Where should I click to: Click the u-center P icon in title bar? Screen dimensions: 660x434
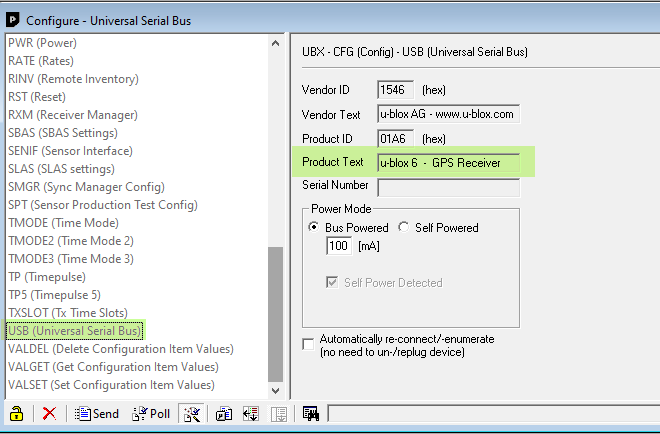(12, 19)
